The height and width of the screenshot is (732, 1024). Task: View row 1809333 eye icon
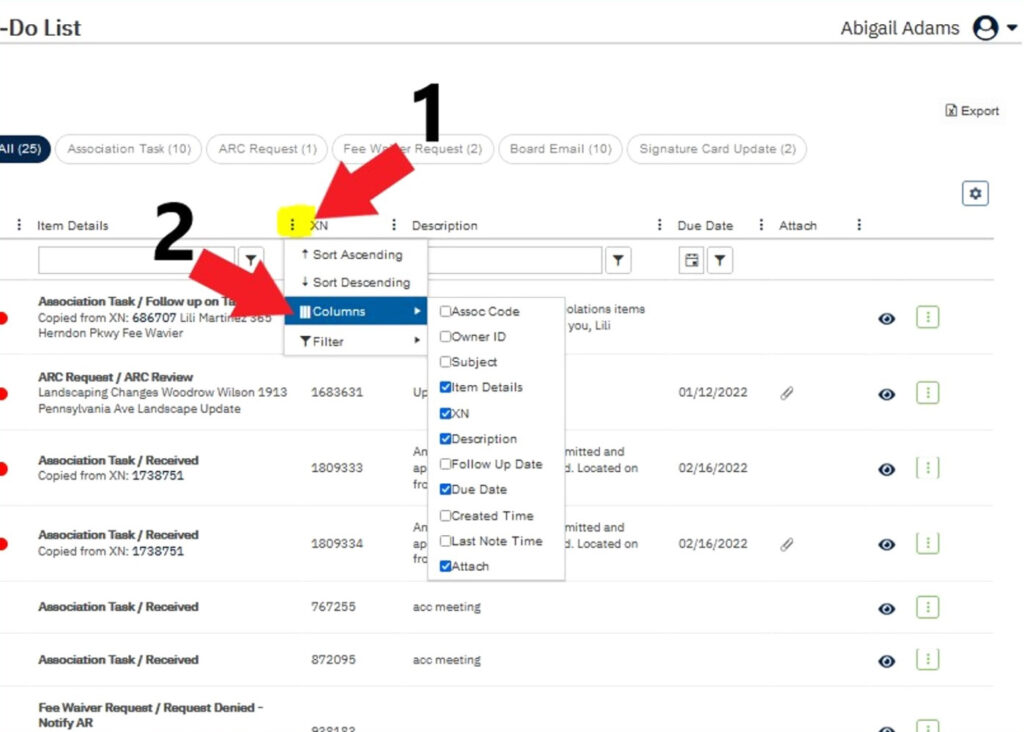coord(886,469)
